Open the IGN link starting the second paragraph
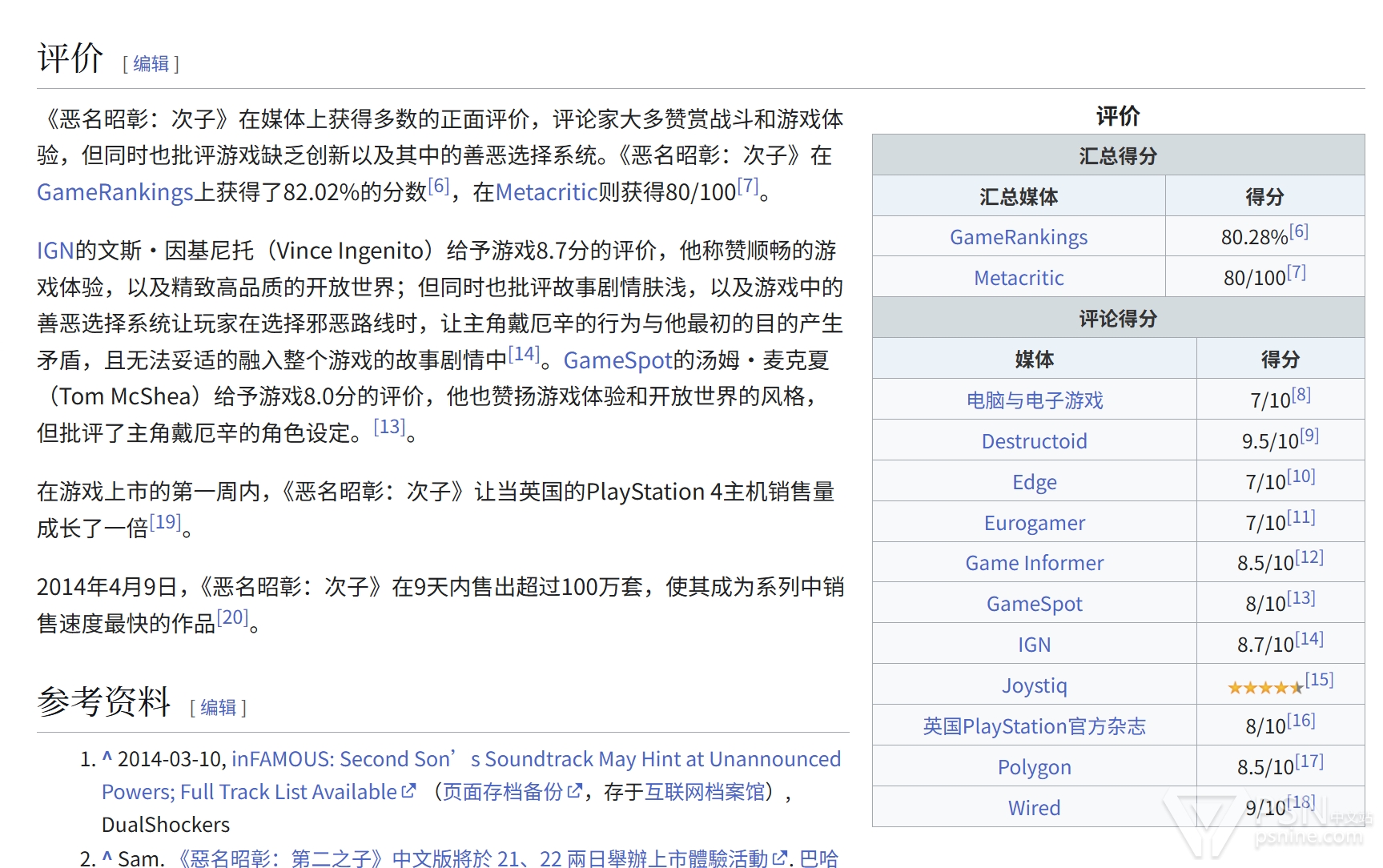 55,251
